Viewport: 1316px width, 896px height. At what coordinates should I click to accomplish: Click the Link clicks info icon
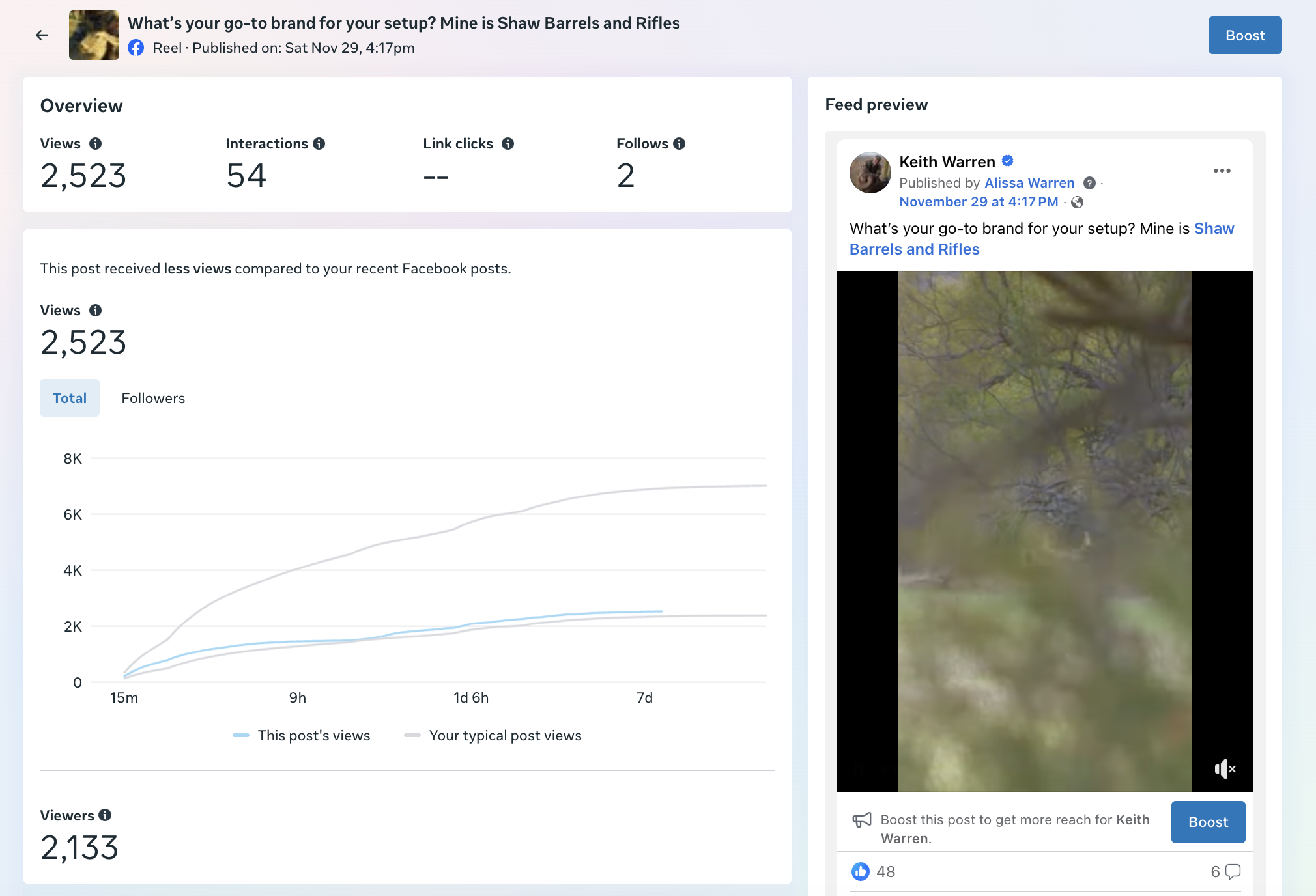[x=508, y=144]
